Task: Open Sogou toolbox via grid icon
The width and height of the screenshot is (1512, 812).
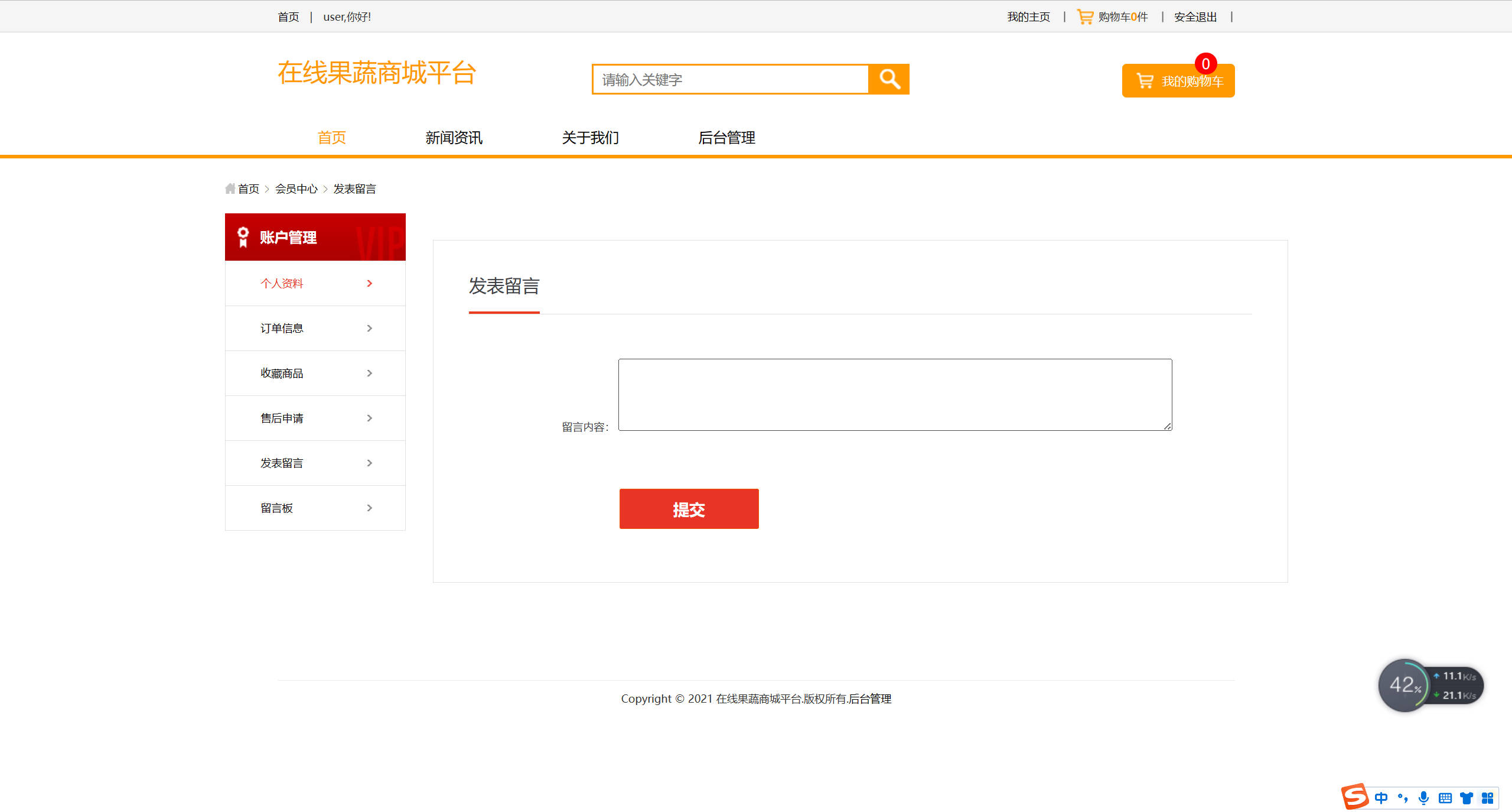Action: click(1487, 797)
